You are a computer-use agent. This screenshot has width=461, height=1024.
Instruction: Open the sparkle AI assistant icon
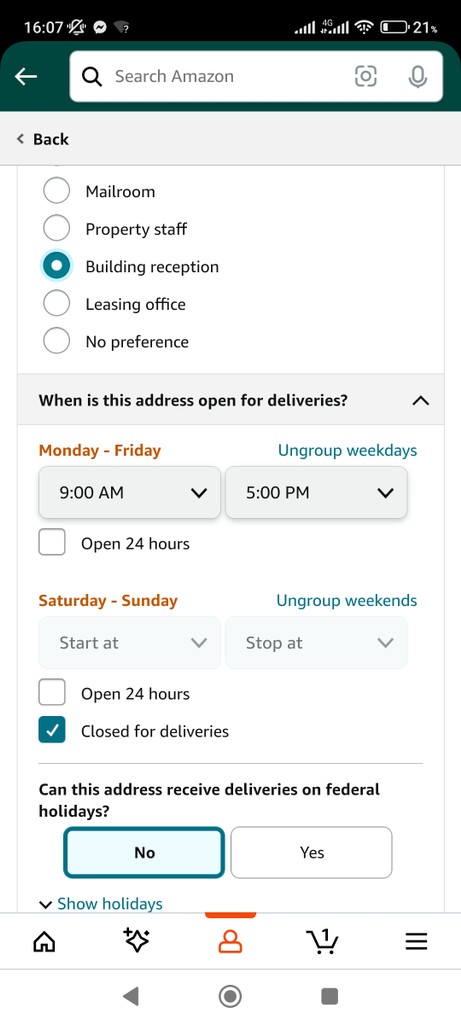click(x=136, y=940)
